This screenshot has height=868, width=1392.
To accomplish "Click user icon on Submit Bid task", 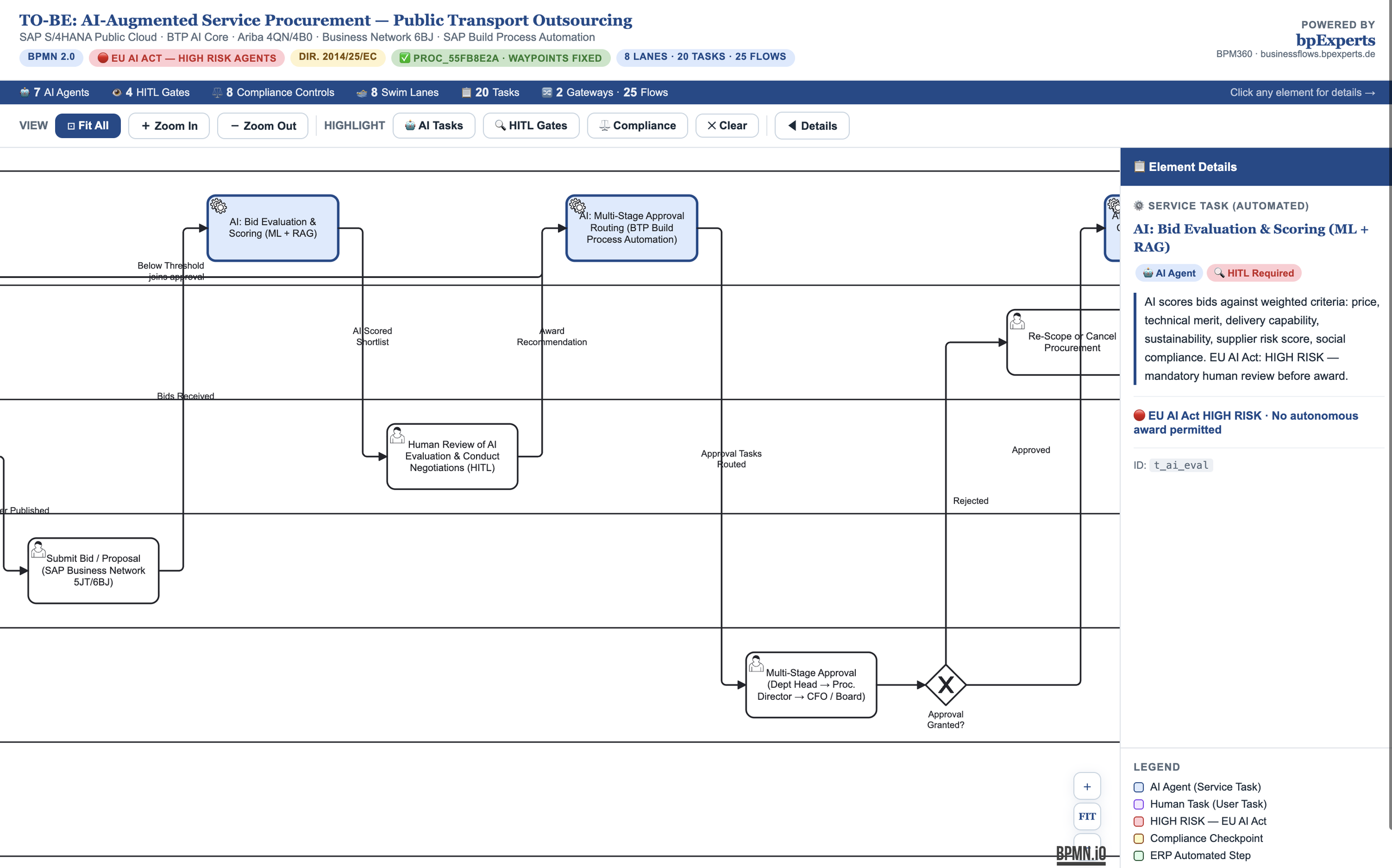I will coord(38,550).
